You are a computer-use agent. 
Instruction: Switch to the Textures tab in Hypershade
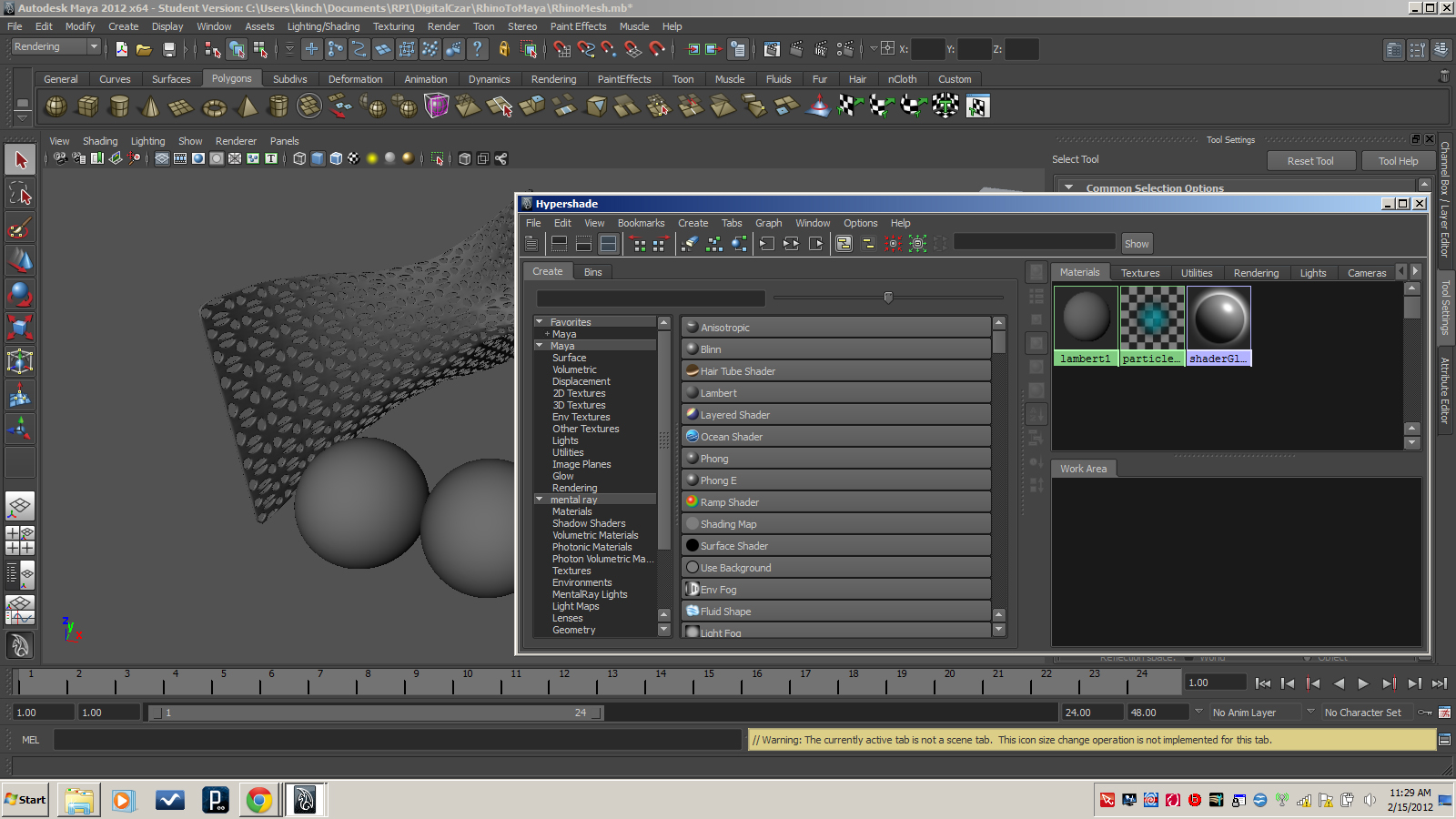[1140, 272]
